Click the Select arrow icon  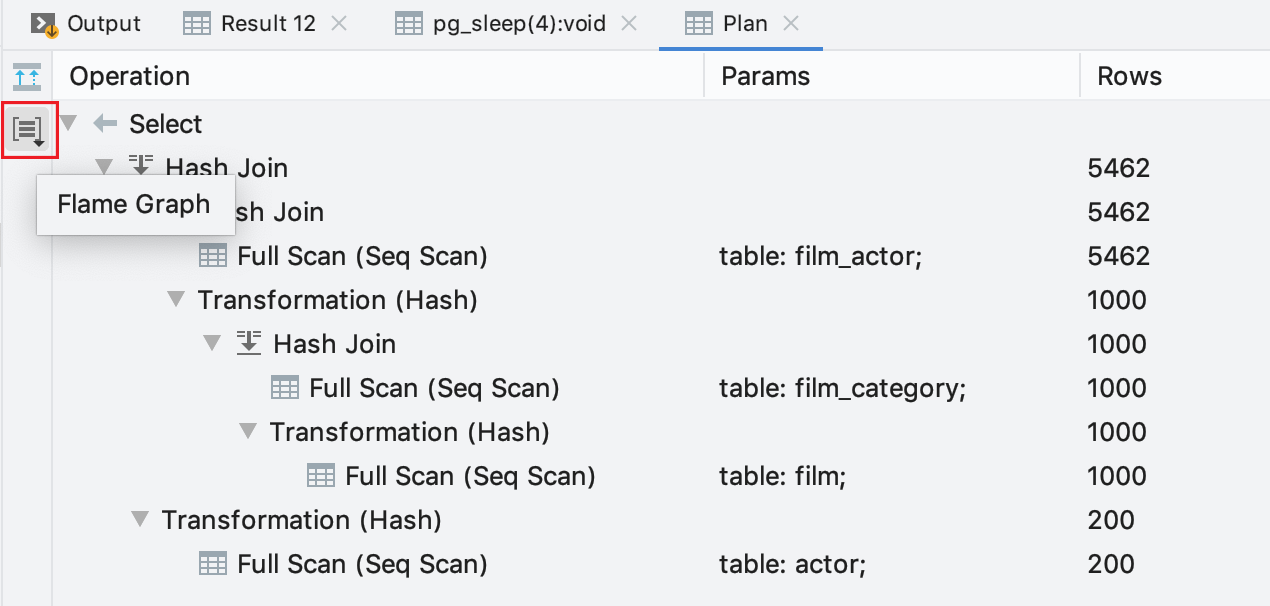(105, 124)
